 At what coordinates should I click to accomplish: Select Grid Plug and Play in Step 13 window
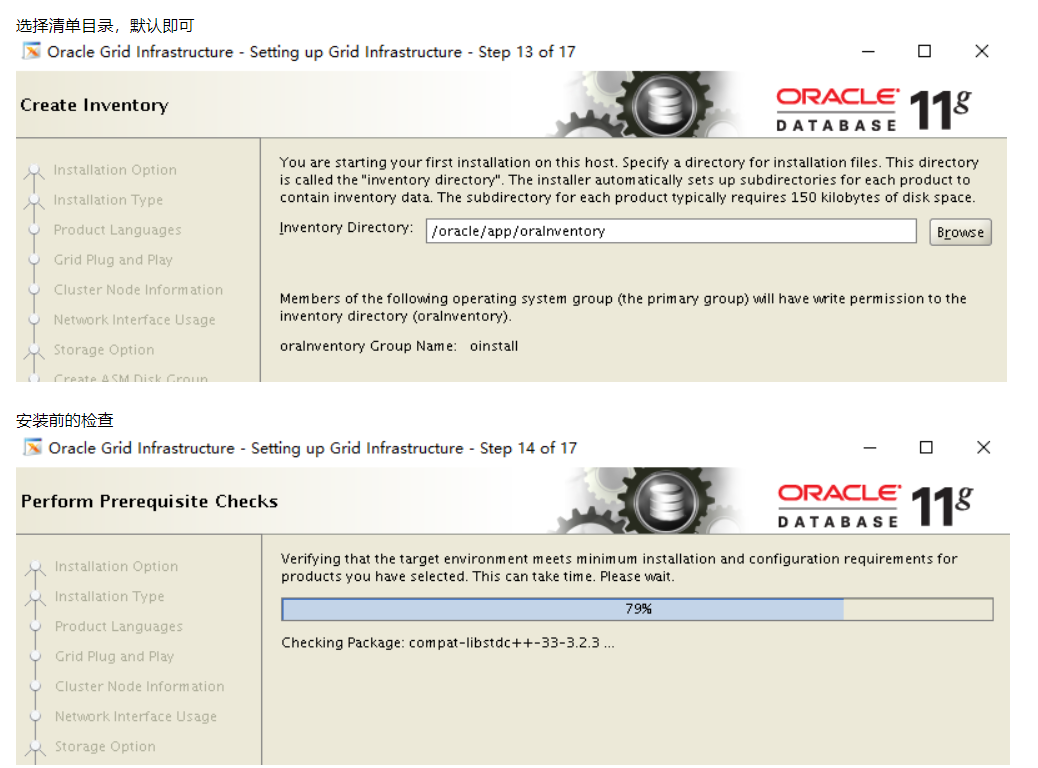pos(113,260)
